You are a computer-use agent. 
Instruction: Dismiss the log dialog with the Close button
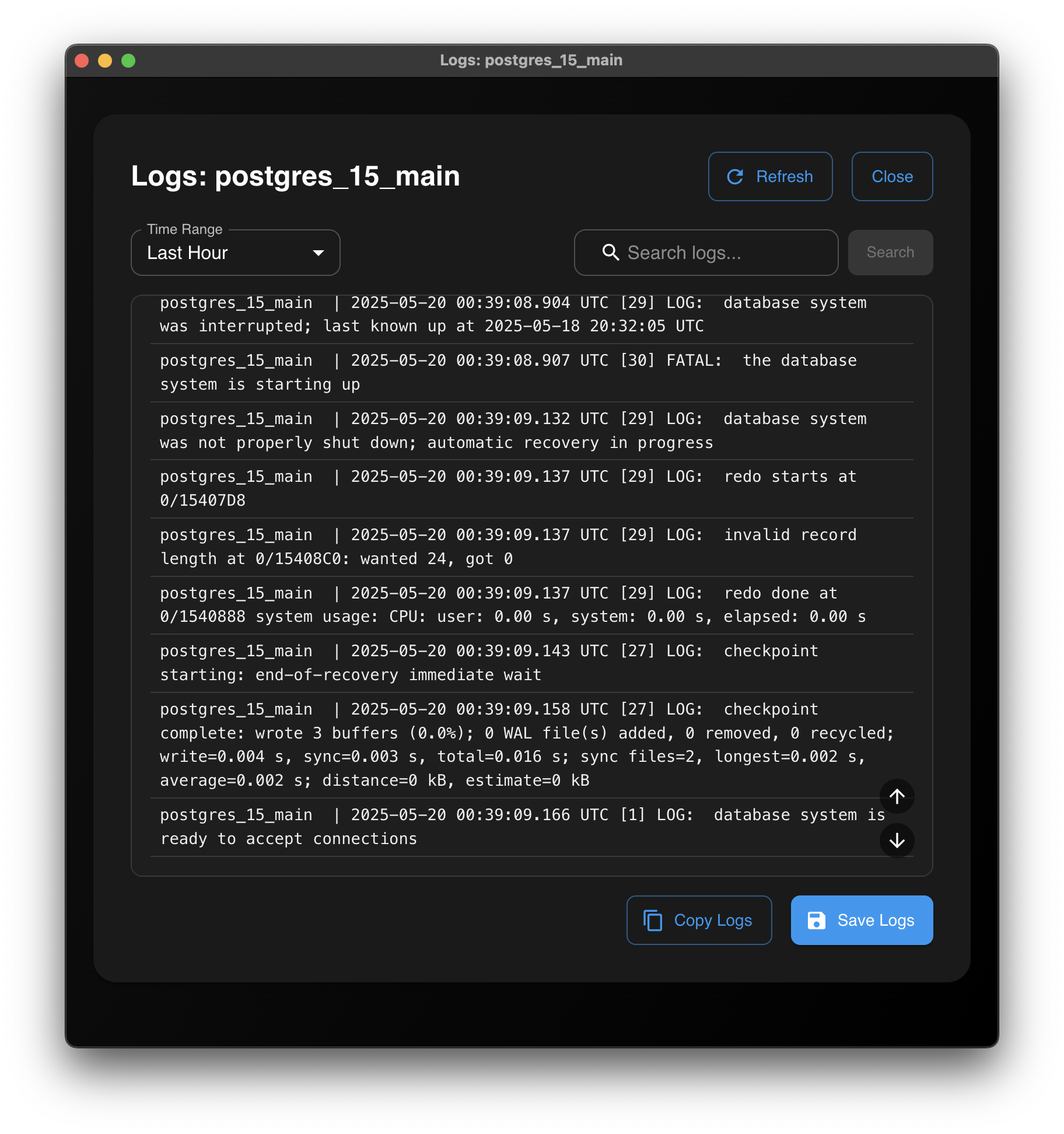point(891,177)
